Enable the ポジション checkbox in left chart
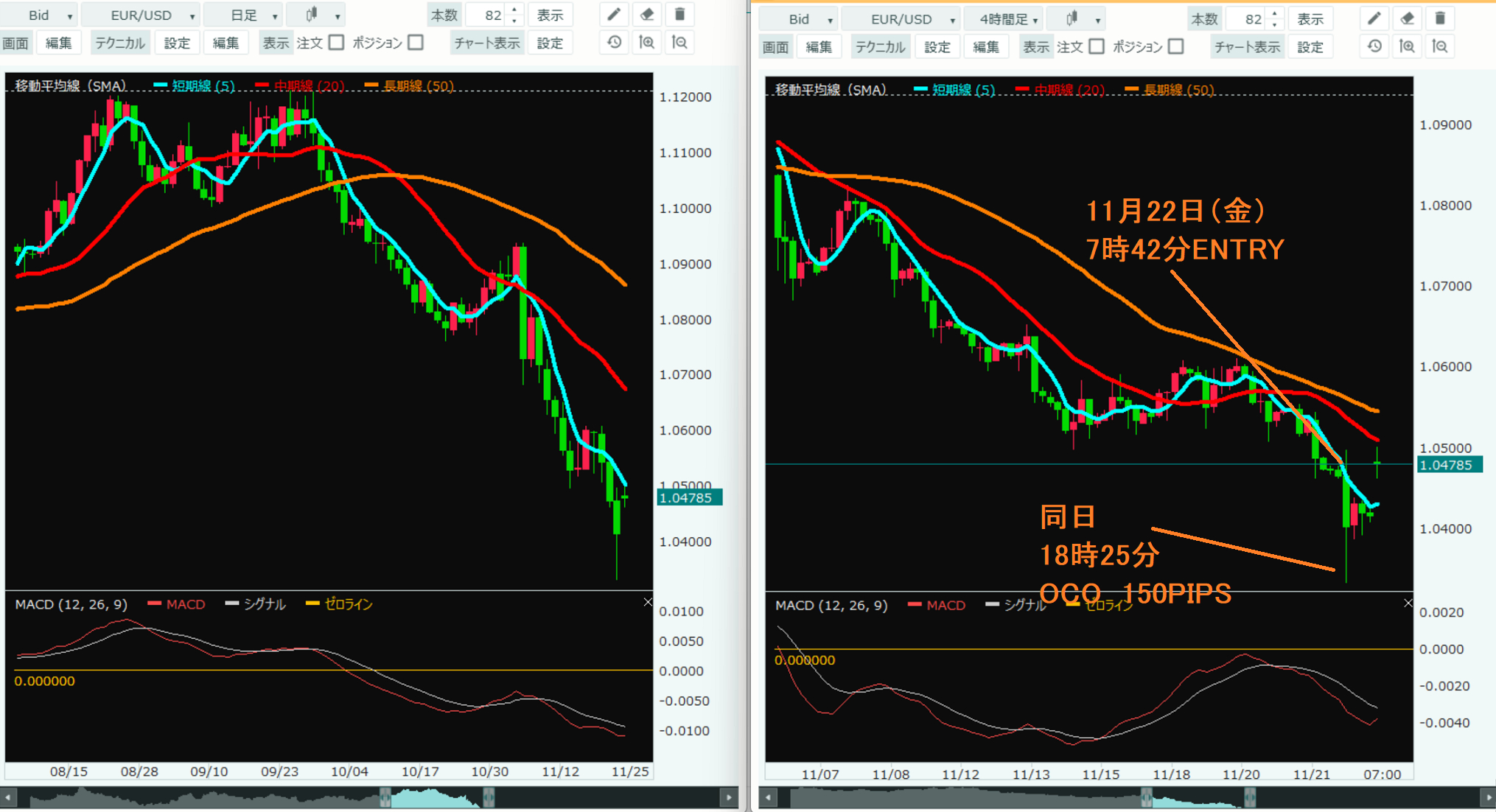 (x=416, y=43)
